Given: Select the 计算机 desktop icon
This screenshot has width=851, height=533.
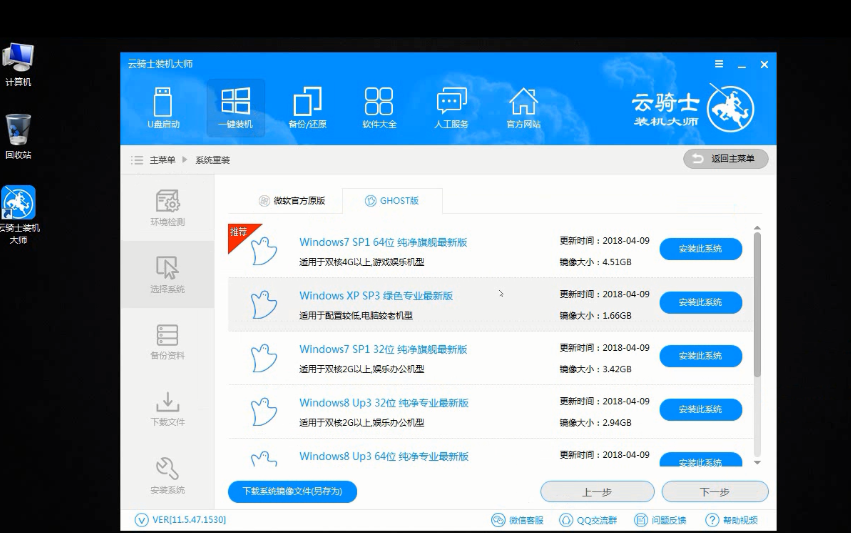Looking at the screenshot, I should (18, 64).
